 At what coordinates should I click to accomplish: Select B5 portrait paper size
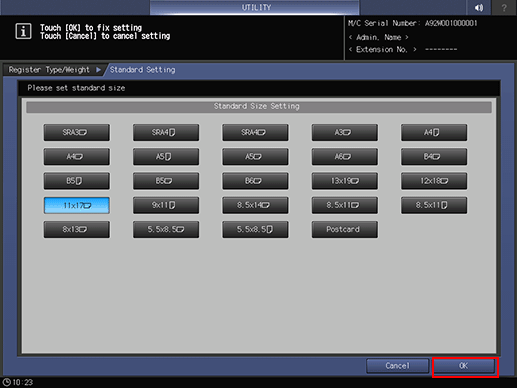click(76, 181)
